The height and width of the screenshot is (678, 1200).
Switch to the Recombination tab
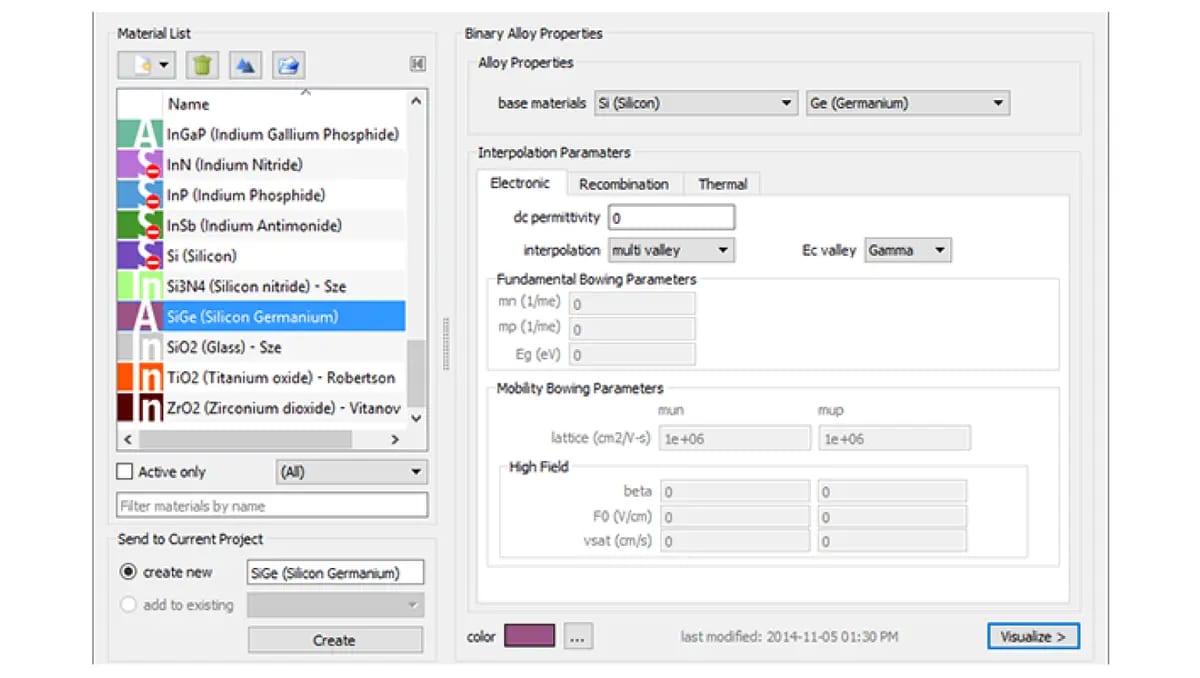point(624,184)
